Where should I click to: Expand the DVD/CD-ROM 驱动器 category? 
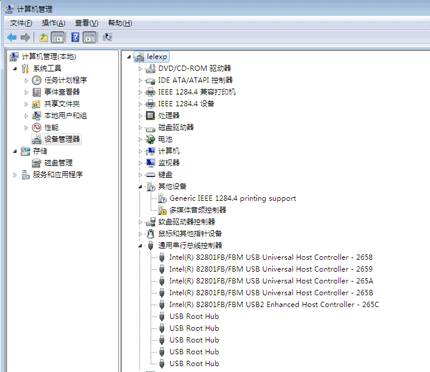click(x=140, y=69)
